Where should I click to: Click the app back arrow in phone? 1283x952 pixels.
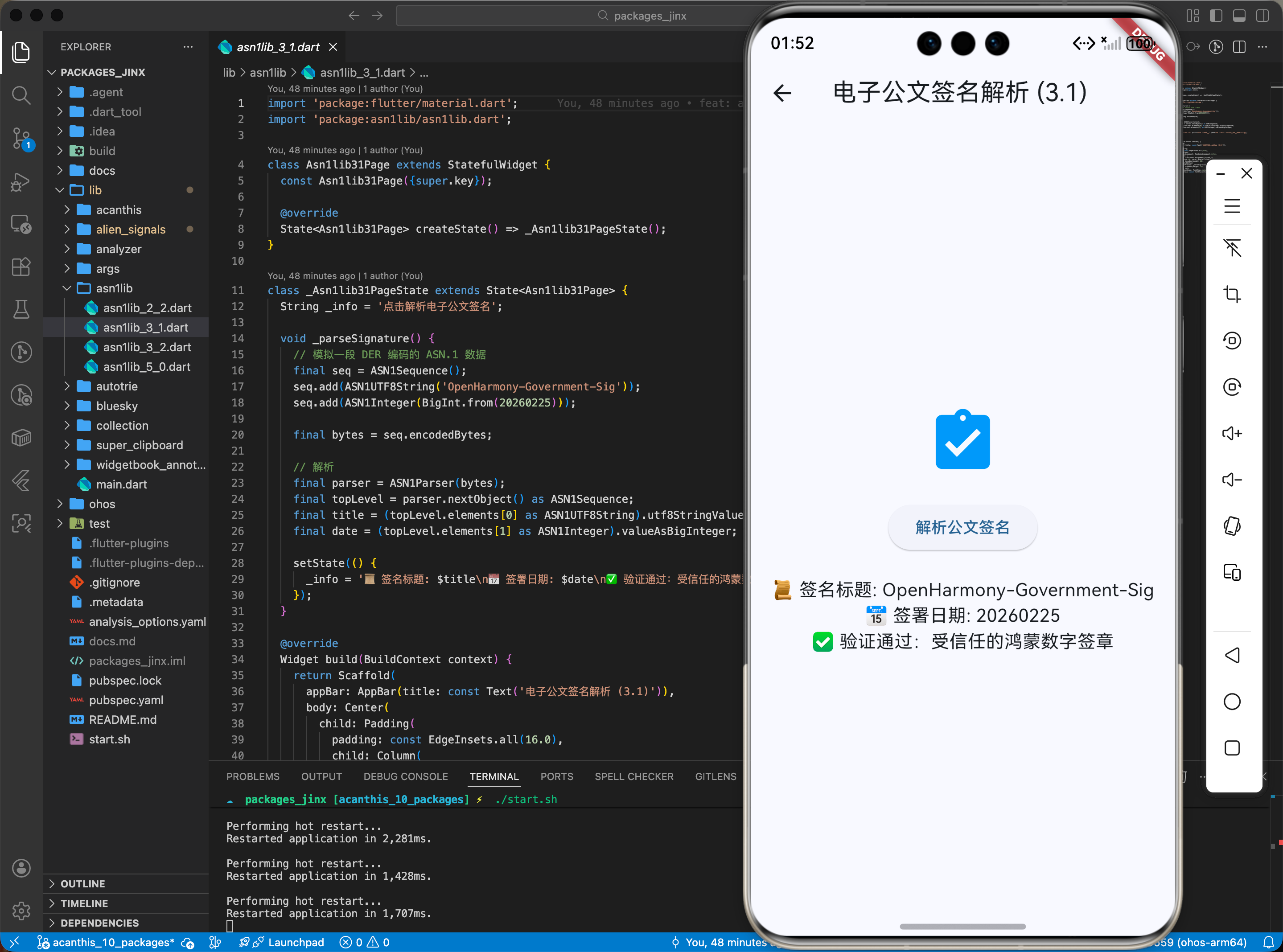tap(782, 93)
